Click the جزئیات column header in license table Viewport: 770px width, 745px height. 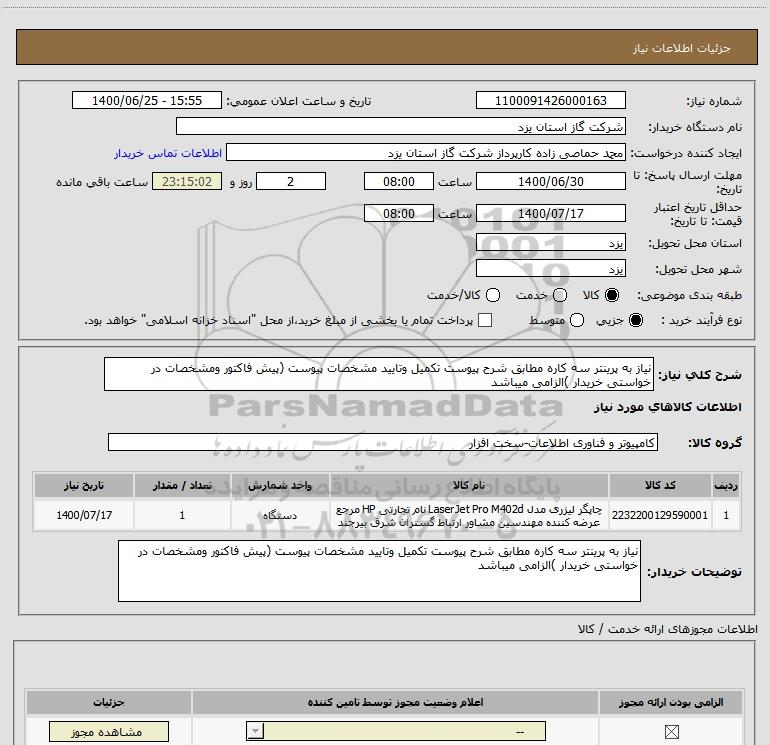(x=109, y=702)
